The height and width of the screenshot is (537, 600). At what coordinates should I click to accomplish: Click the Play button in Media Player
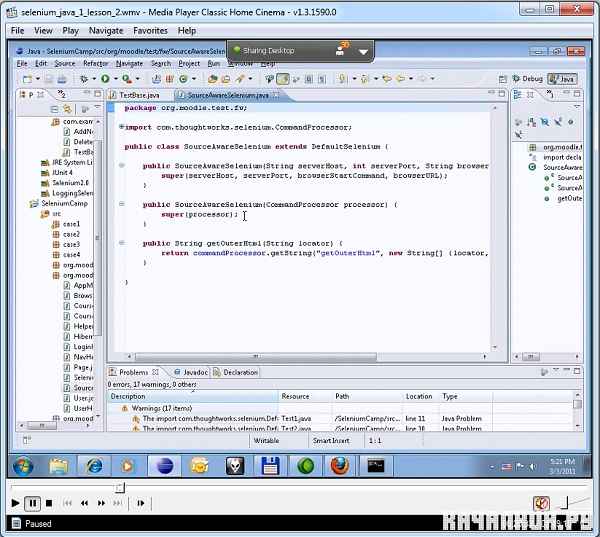(x=15, y=503)
